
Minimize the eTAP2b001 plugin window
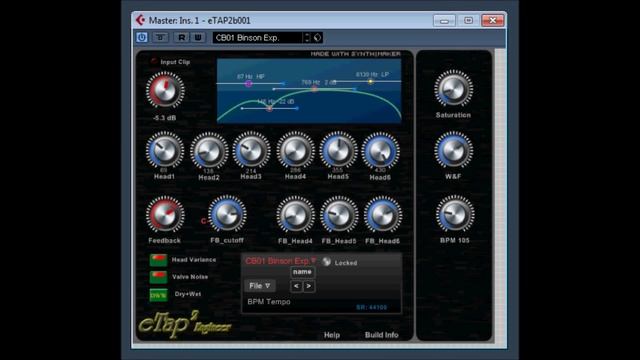pyautogui.click(x=444, y=20)
